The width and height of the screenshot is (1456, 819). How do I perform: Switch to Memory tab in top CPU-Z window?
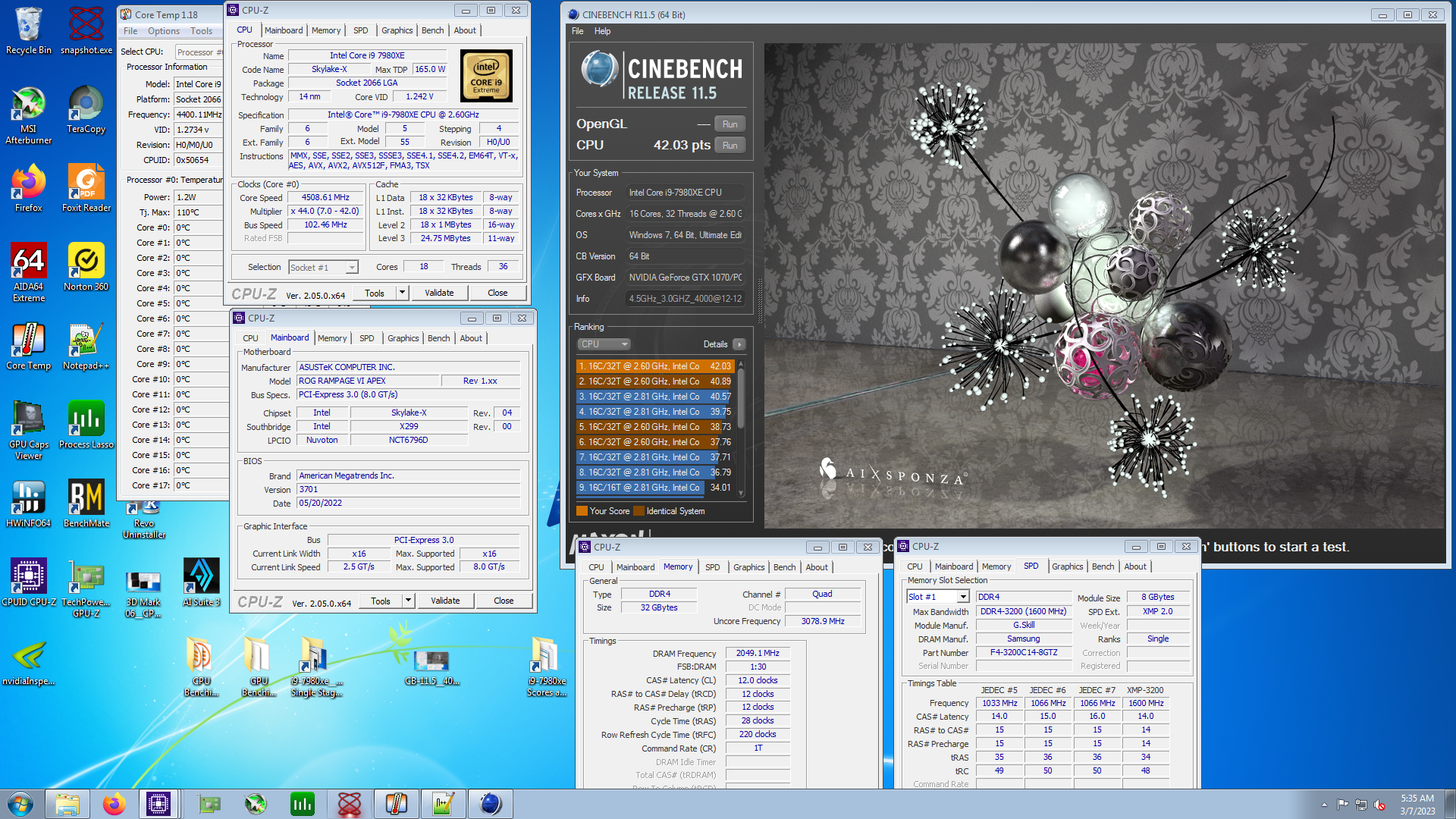(326, 30)
